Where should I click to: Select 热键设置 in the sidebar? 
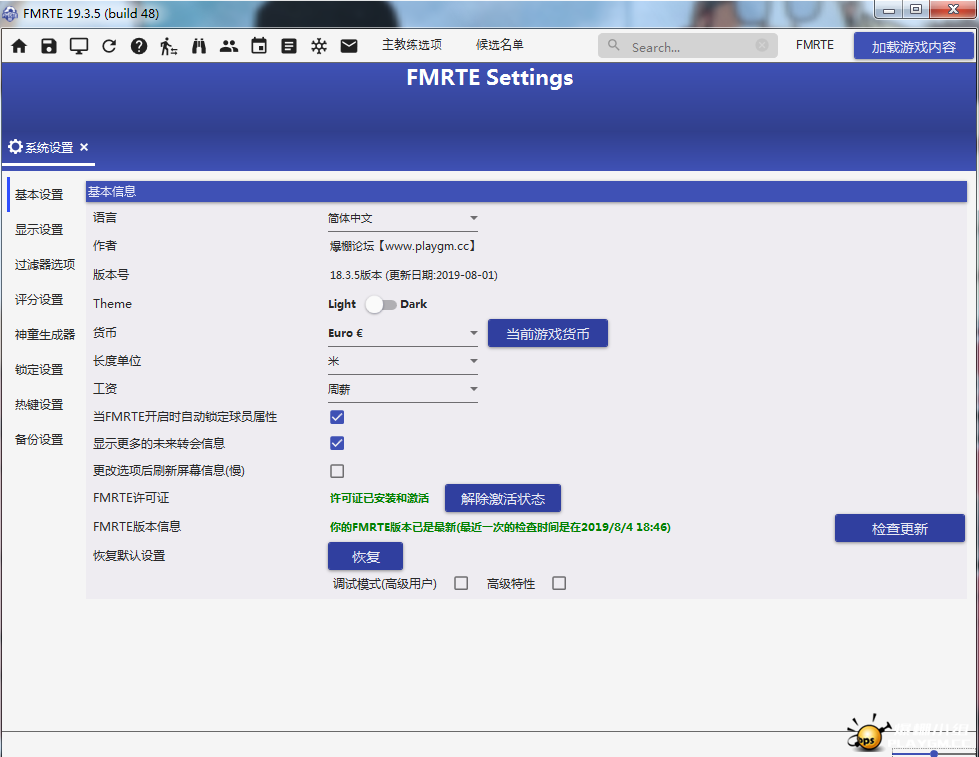click(x=39, y=405)
